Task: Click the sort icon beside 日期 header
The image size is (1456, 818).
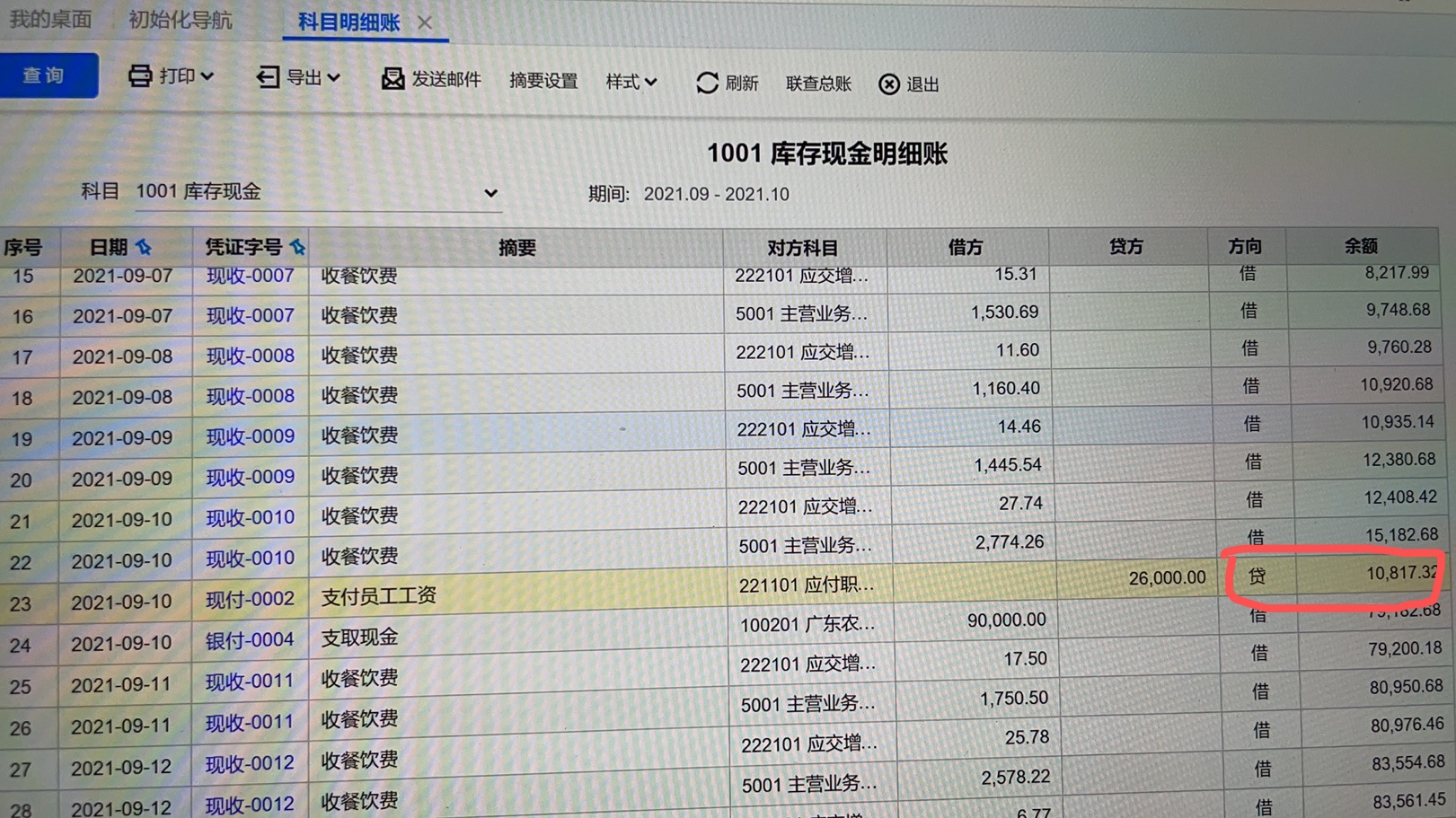Action: (144, 246)
